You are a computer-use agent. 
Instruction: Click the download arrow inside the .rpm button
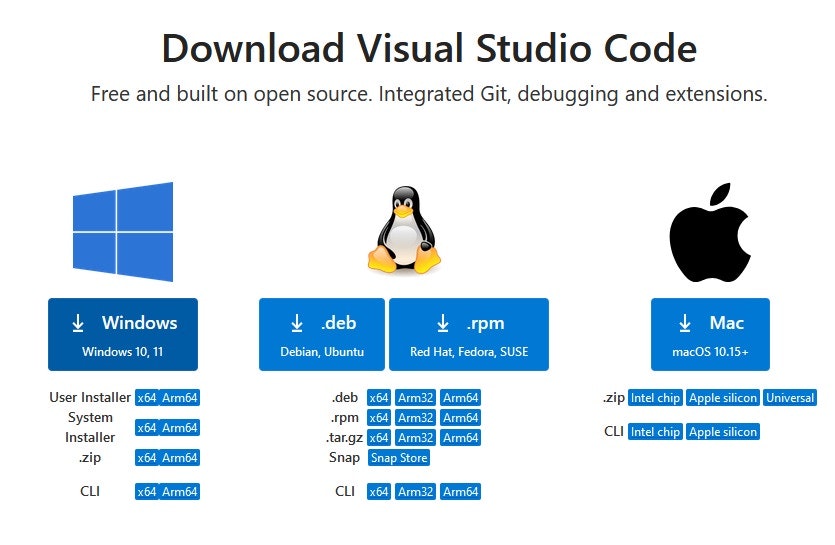[x=443, y=323]
